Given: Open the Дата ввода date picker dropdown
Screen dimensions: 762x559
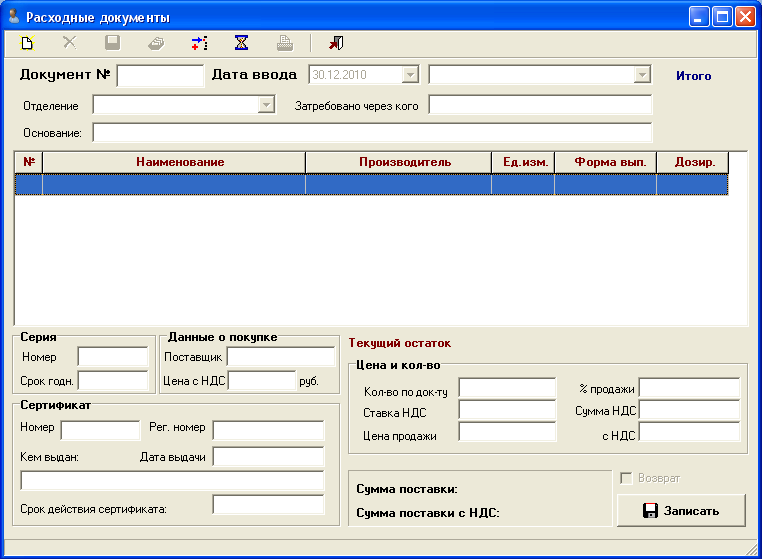Looking at the screenshot, I should [x=410, y=75].
